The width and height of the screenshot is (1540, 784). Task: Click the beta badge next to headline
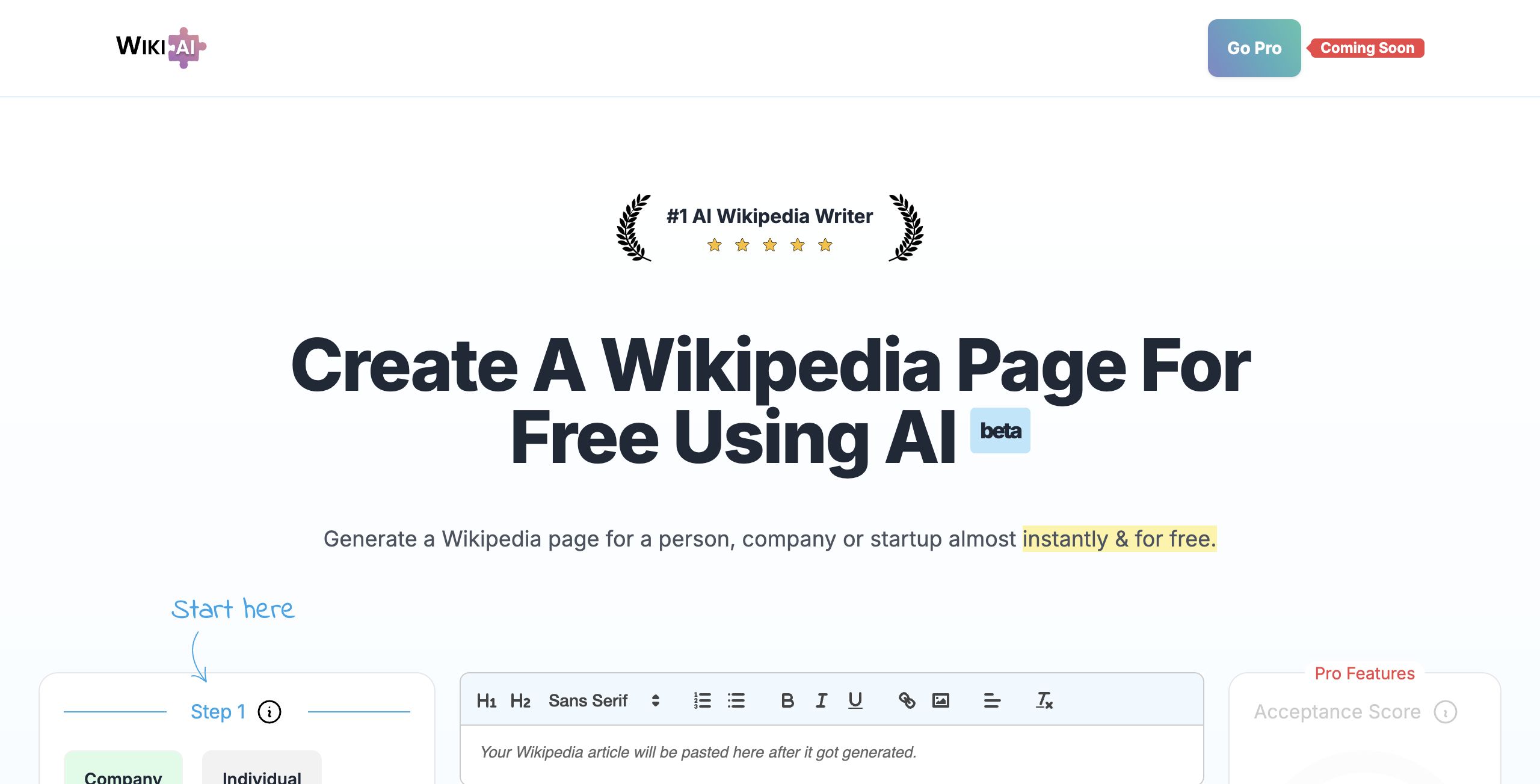1000,430
